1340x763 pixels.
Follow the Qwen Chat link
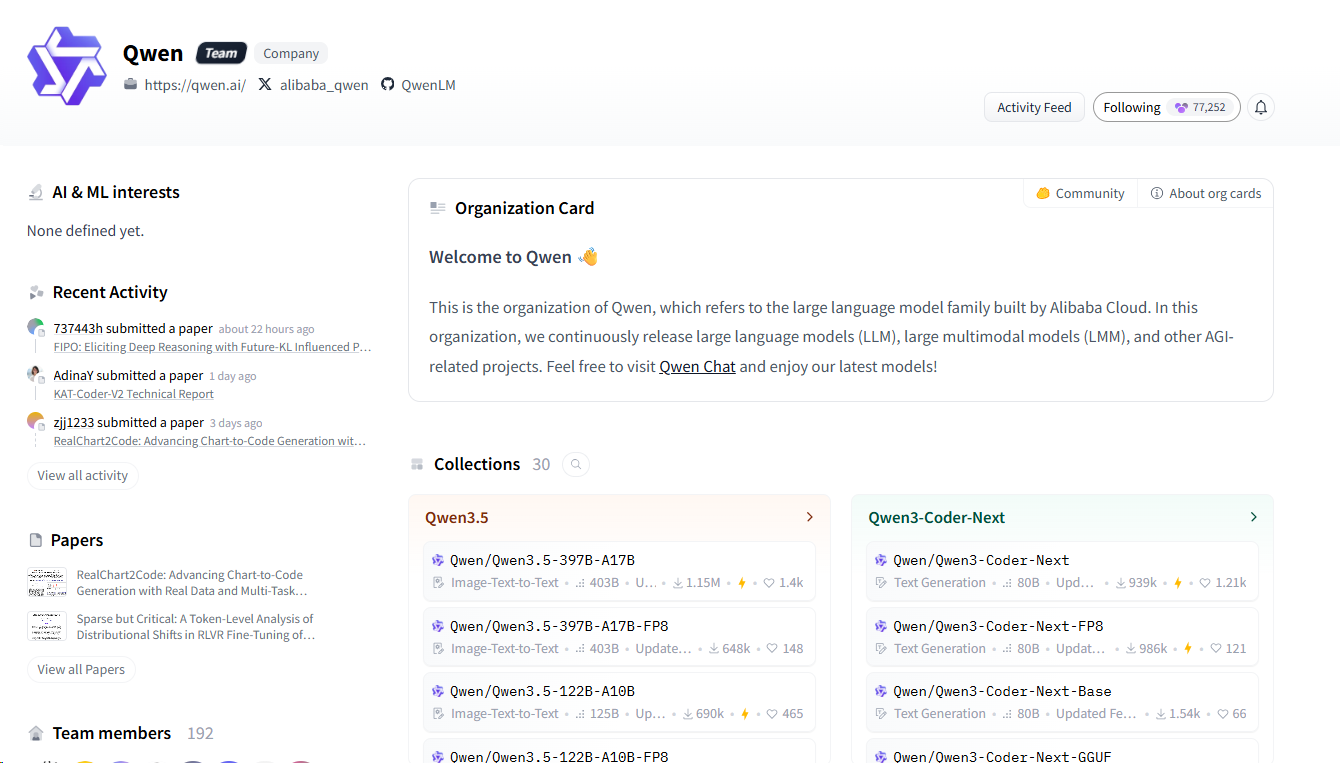point(697,366)
